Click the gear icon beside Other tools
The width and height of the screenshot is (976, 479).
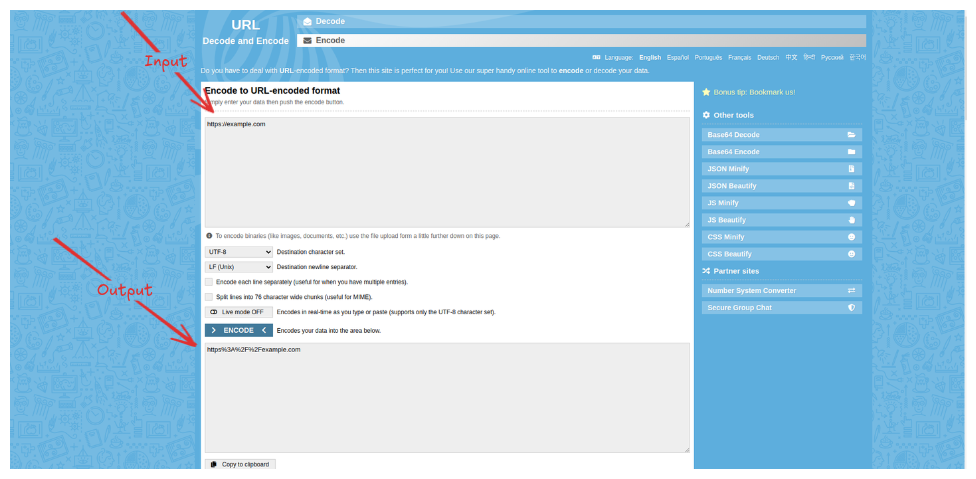(706, 115)
